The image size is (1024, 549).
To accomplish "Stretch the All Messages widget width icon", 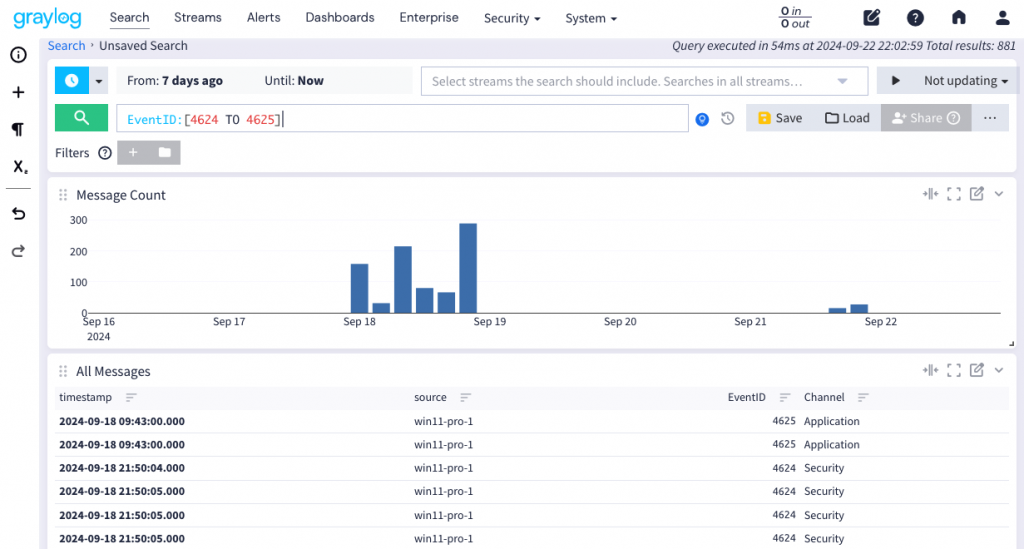I will pos(931,370).
